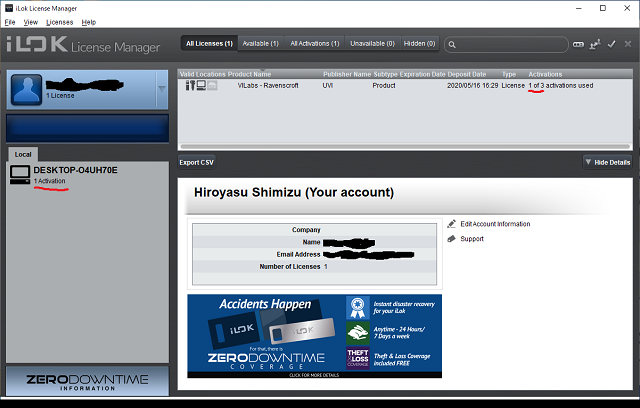Click the UVI publisher cell

click(328, 85)
